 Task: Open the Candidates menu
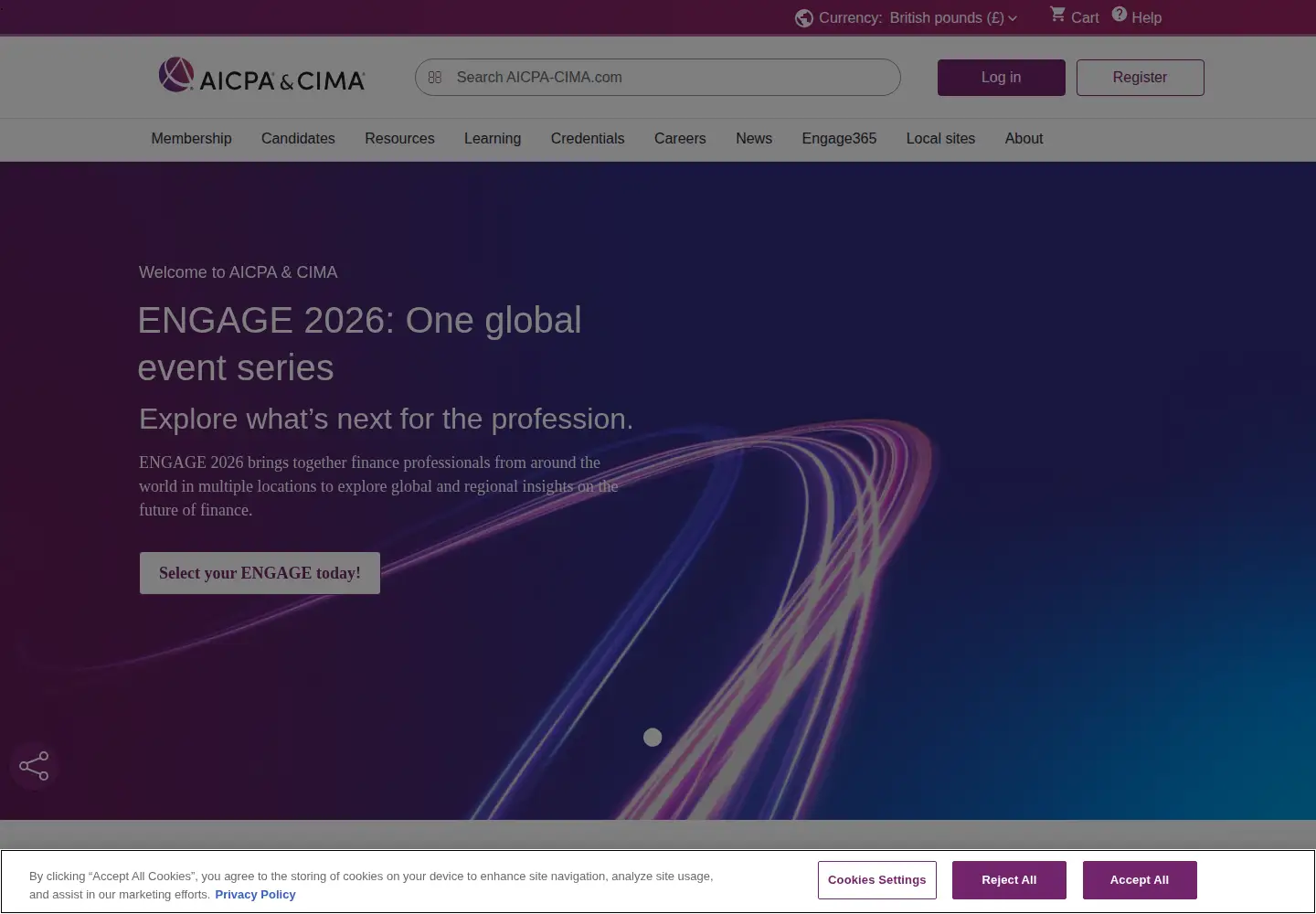coord(298,139)
